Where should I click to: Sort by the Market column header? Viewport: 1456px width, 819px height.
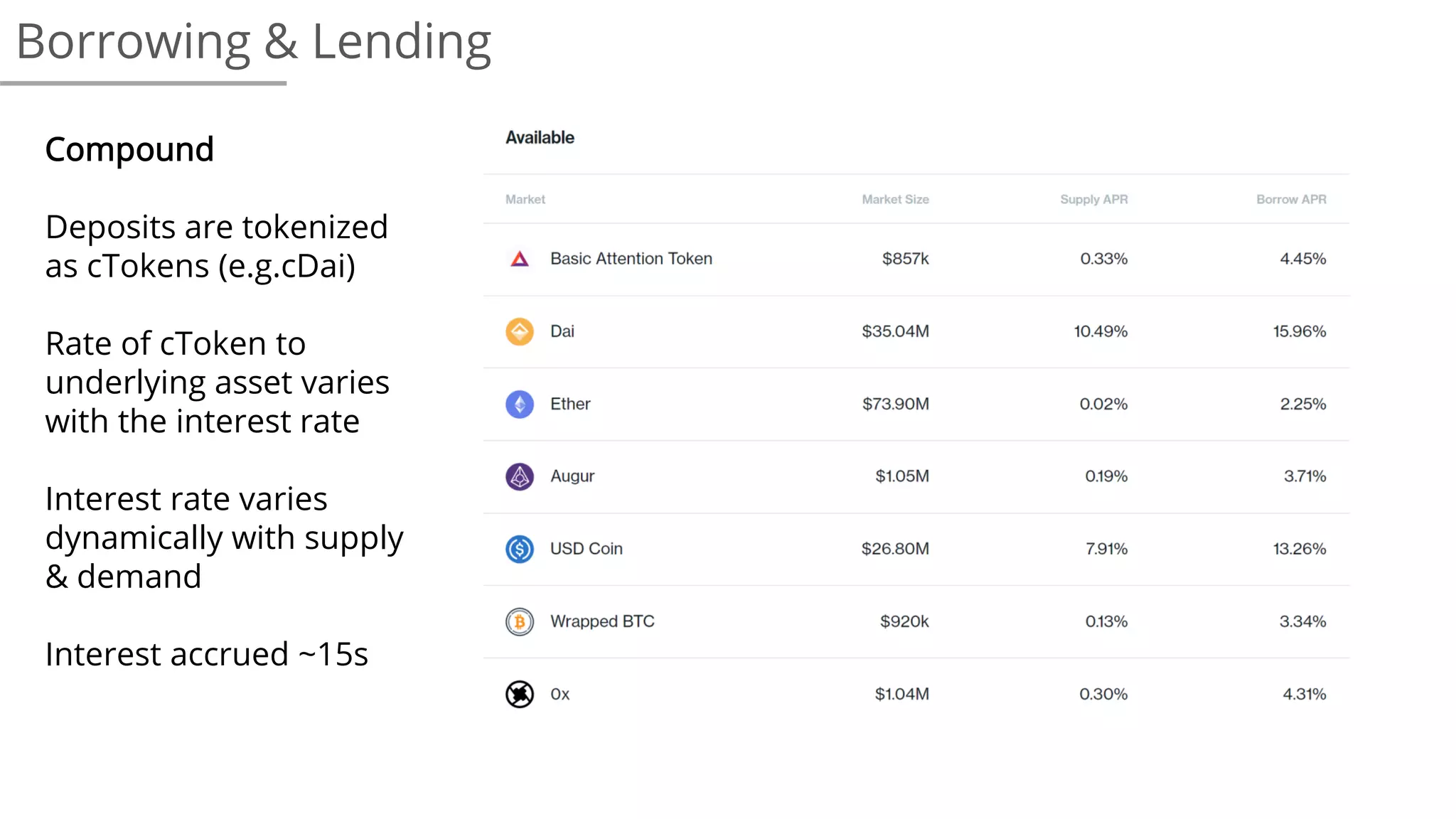(525, 200)
